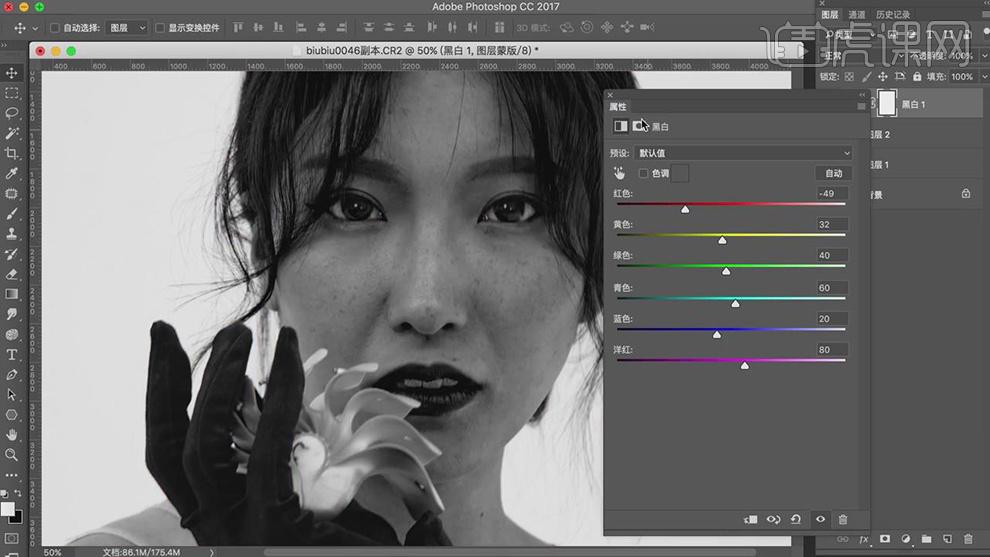
Task: Select the Crop tool
Action: [x=11, y=153]
